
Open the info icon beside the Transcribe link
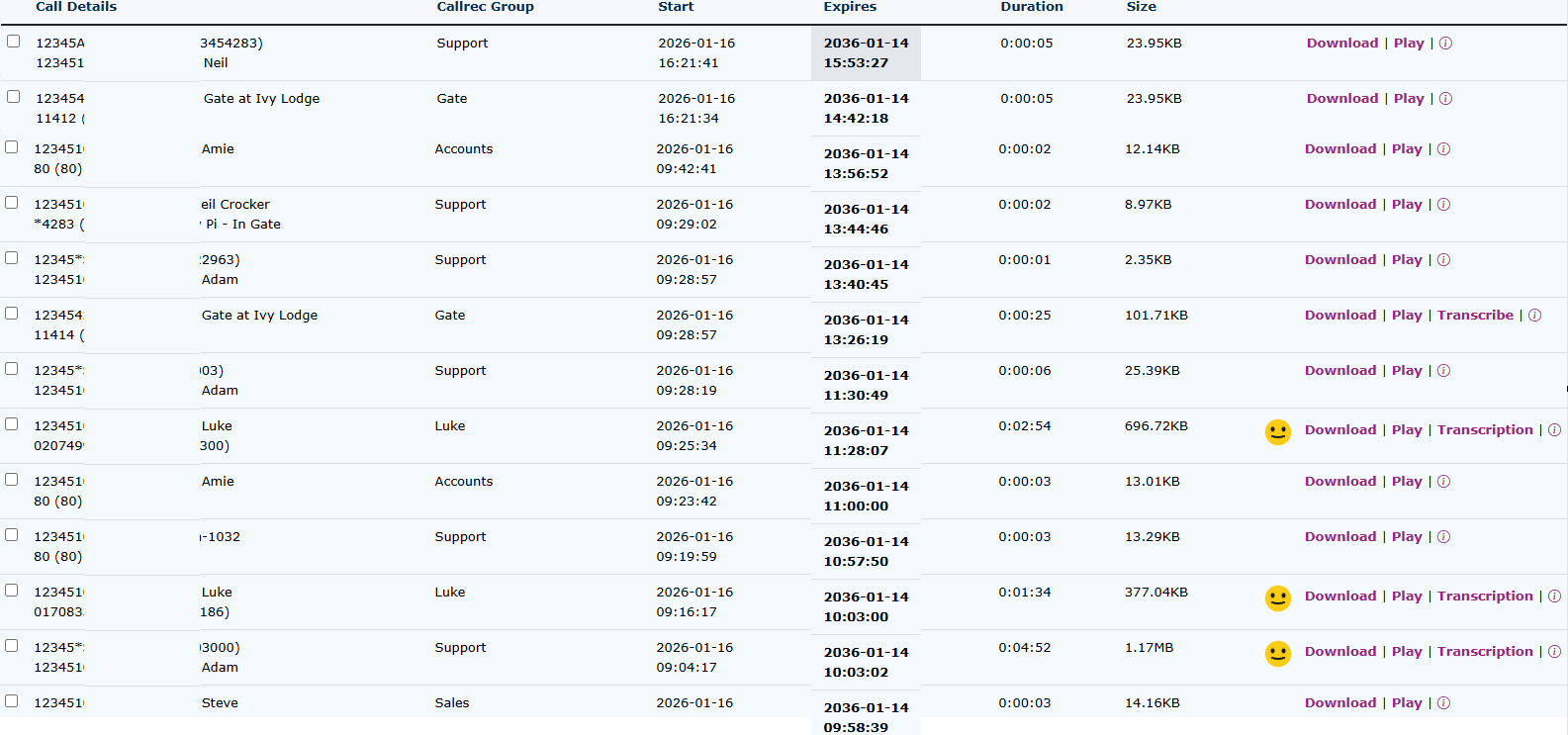[x=1534, y=316]
